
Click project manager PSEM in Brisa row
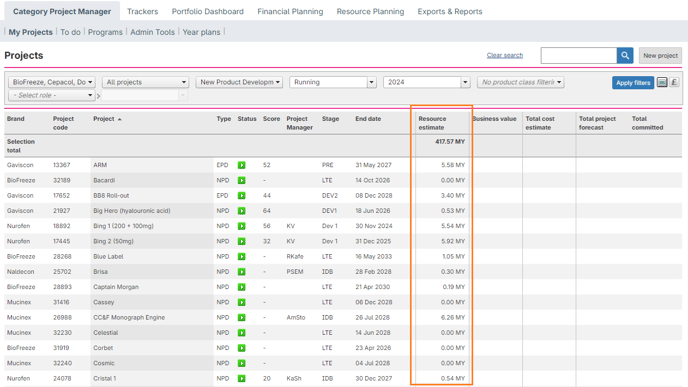(295, 272)
